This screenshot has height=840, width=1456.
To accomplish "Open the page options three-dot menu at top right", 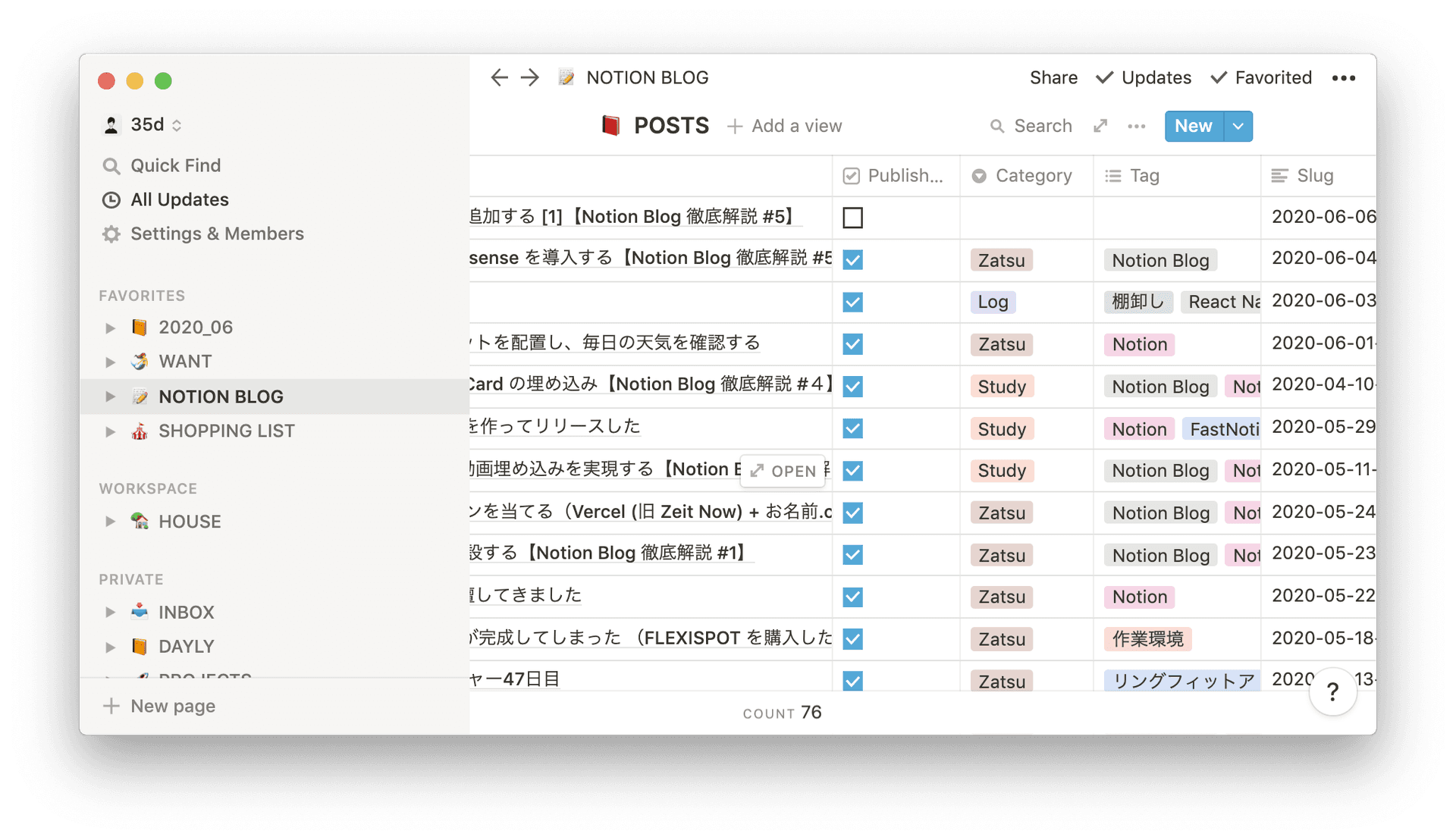I will click(1344, 78).
